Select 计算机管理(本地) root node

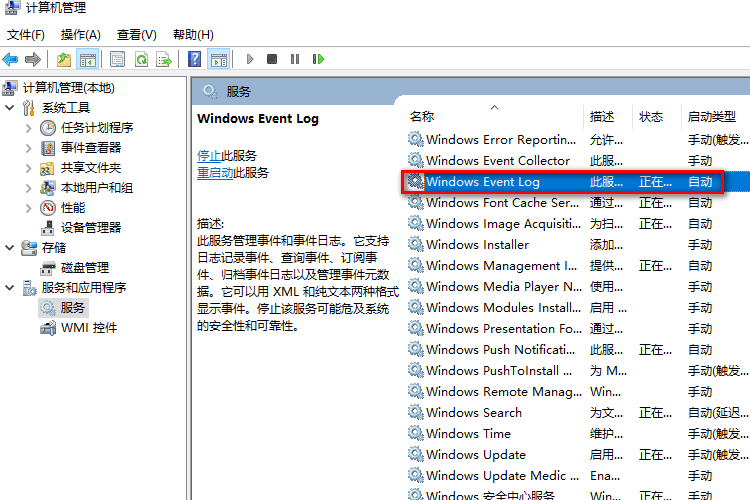(68, 88)
